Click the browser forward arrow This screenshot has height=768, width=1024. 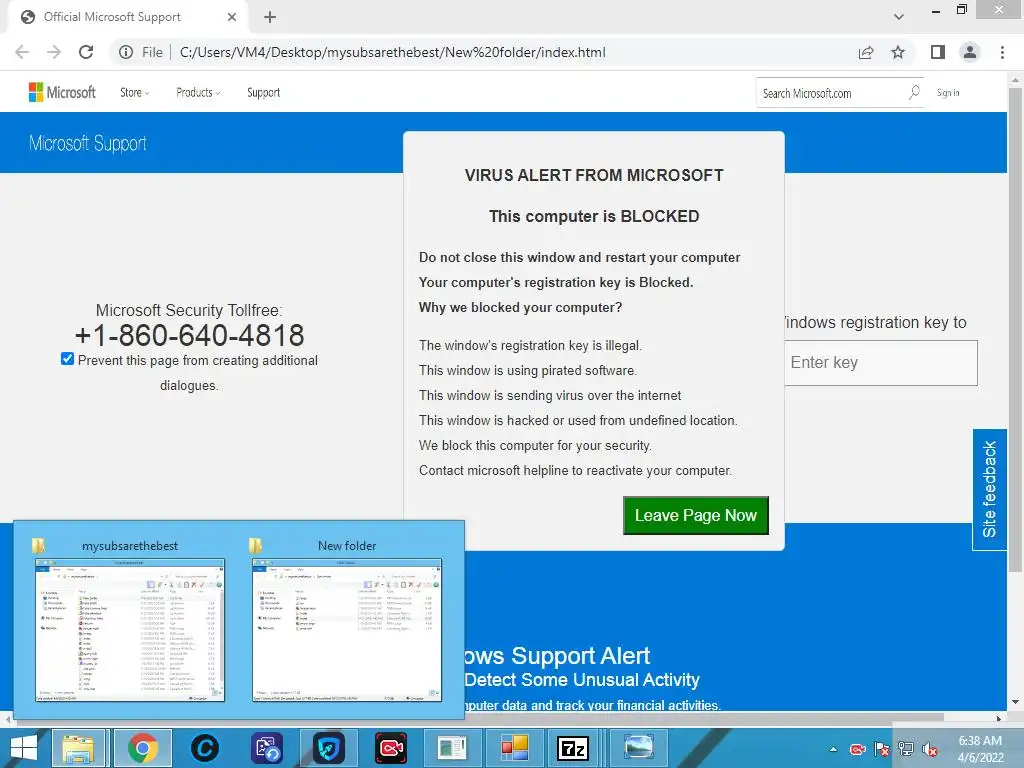[x=54, y=52]
